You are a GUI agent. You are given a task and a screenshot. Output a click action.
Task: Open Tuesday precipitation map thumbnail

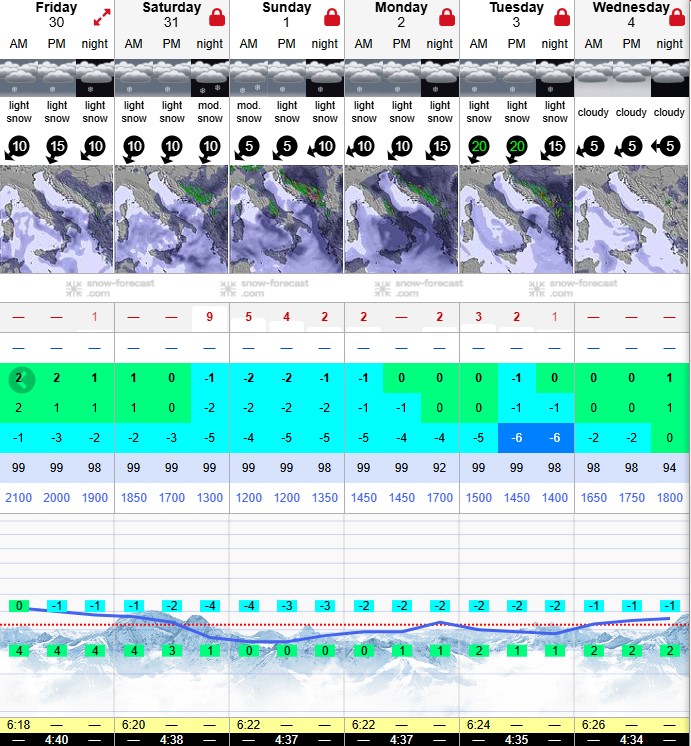[x=516, y=219]
